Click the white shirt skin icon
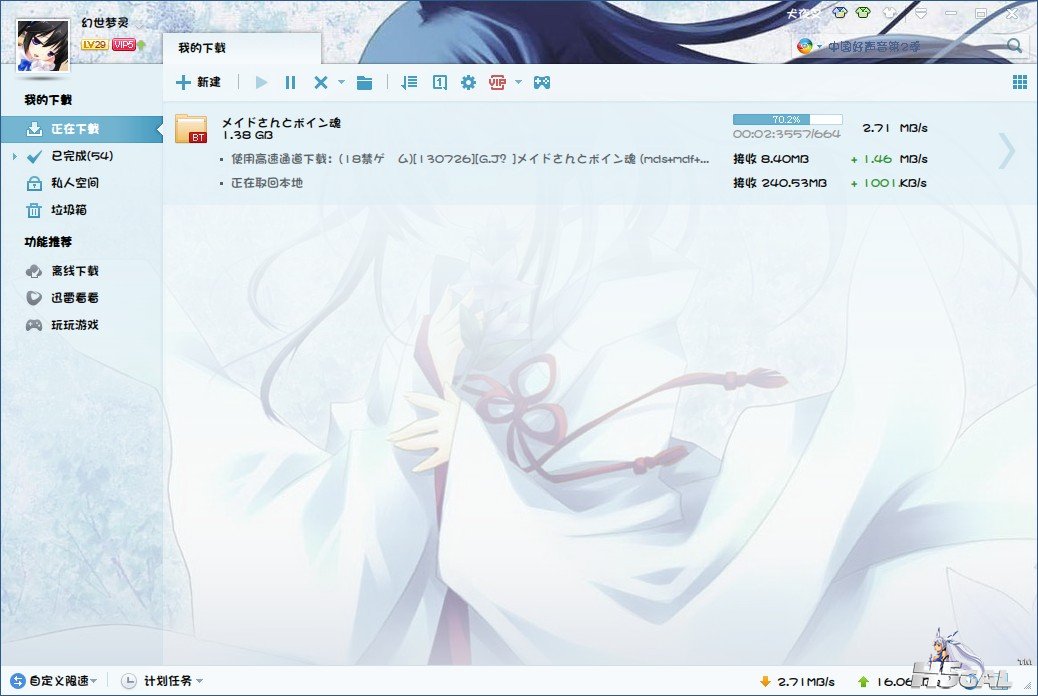 890,12
